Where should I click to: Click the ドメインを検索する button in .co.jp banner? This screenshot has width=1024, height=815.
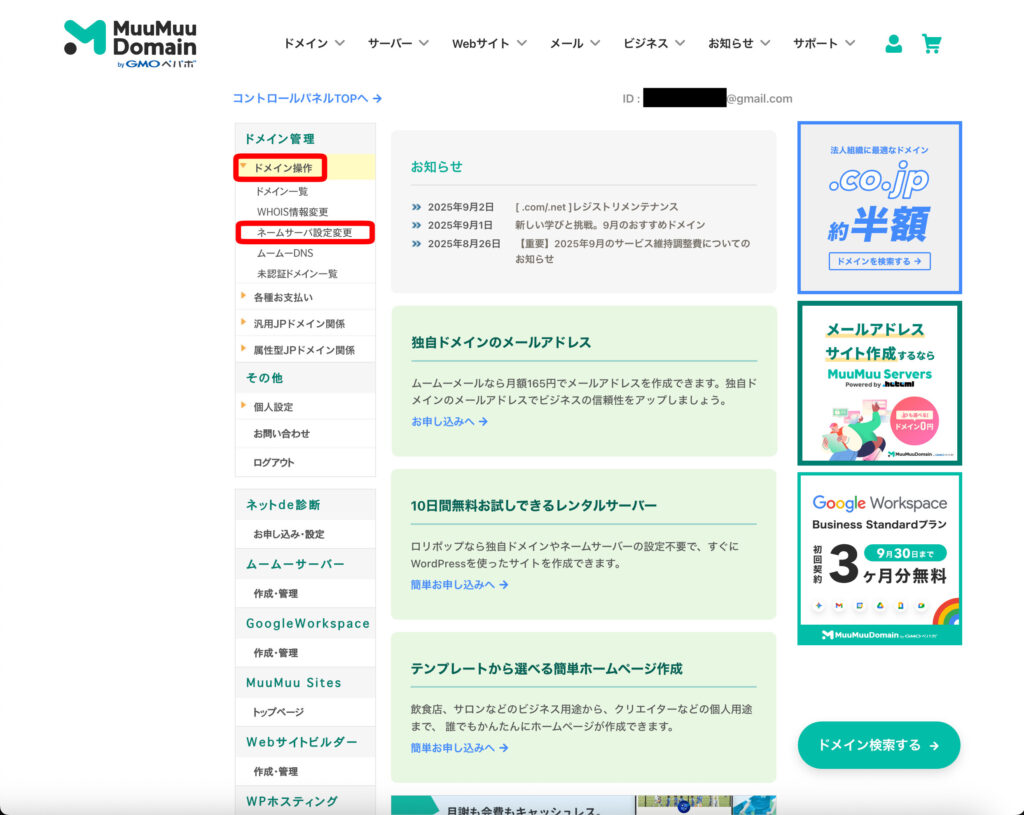879,261
